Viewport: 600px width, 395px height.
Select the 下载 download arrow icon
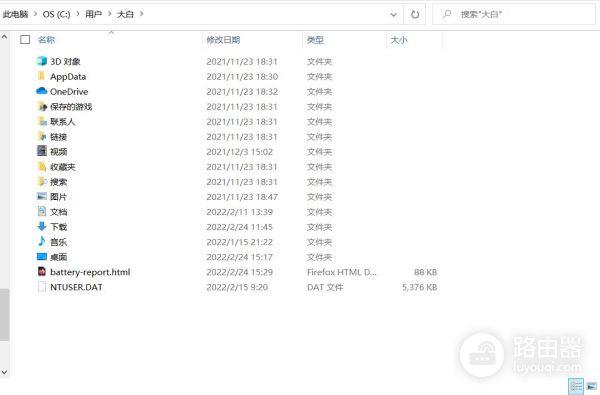click(42, 227)
